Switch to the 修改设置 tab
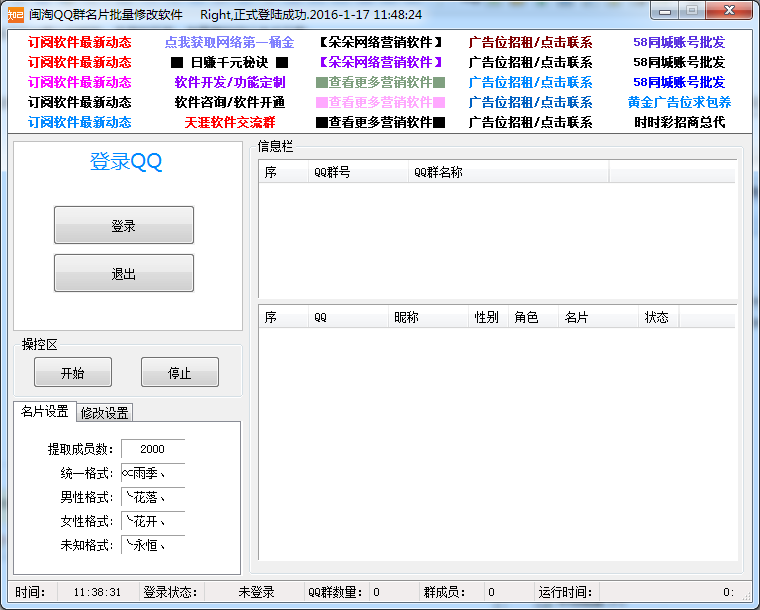This screenshot has width=760, height=610. point(105,412)
